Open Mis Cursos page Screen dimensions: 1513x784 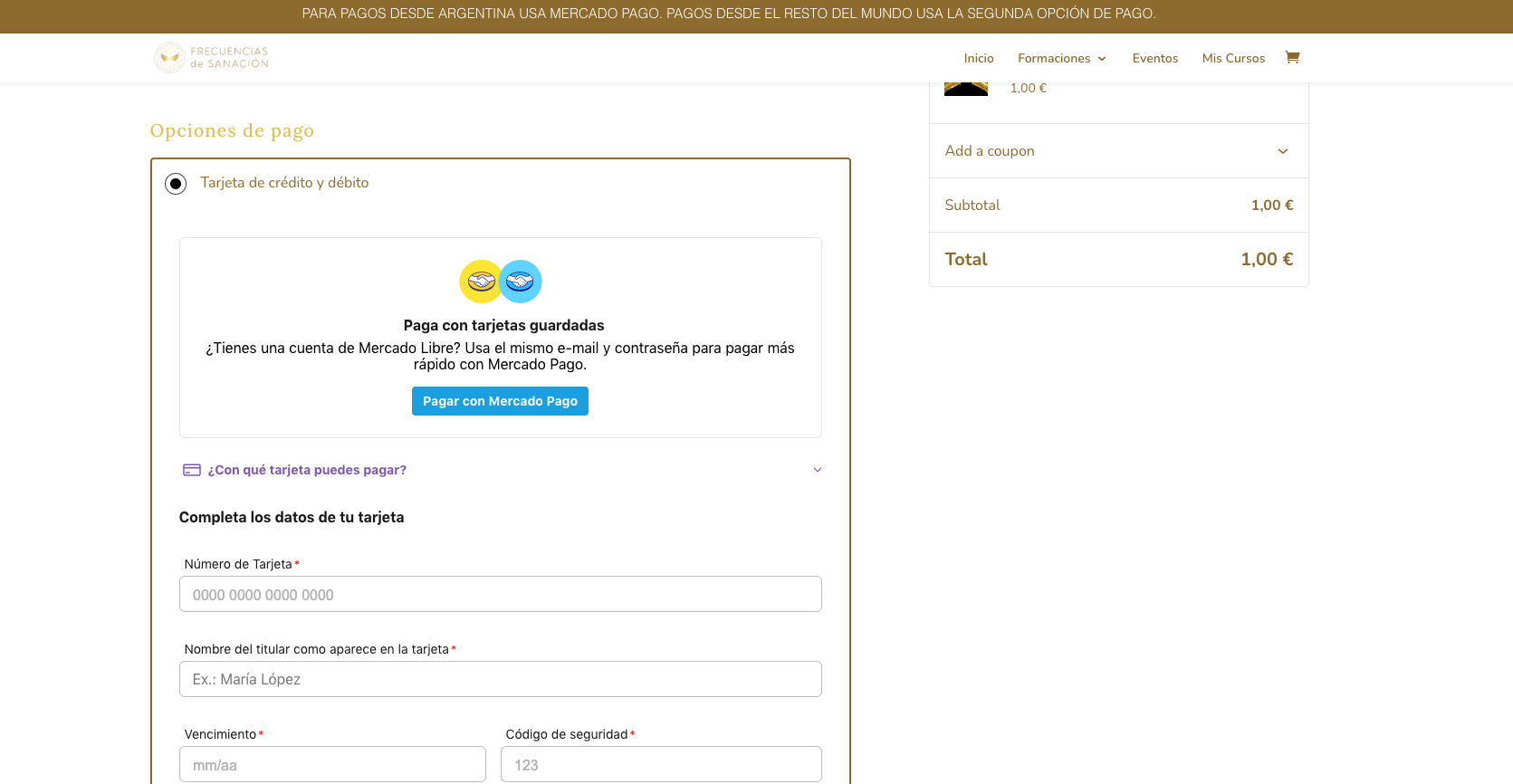(1233, 58)
